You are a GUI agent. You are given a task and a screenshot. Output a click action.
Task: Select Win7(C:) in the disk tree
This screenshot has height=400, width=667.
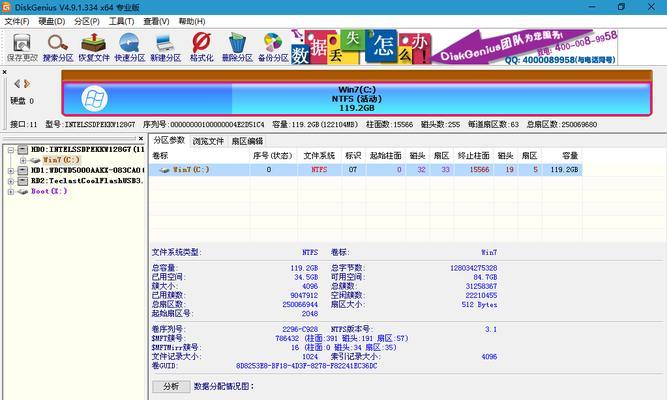pyautogui.click(x=61, y=160)
